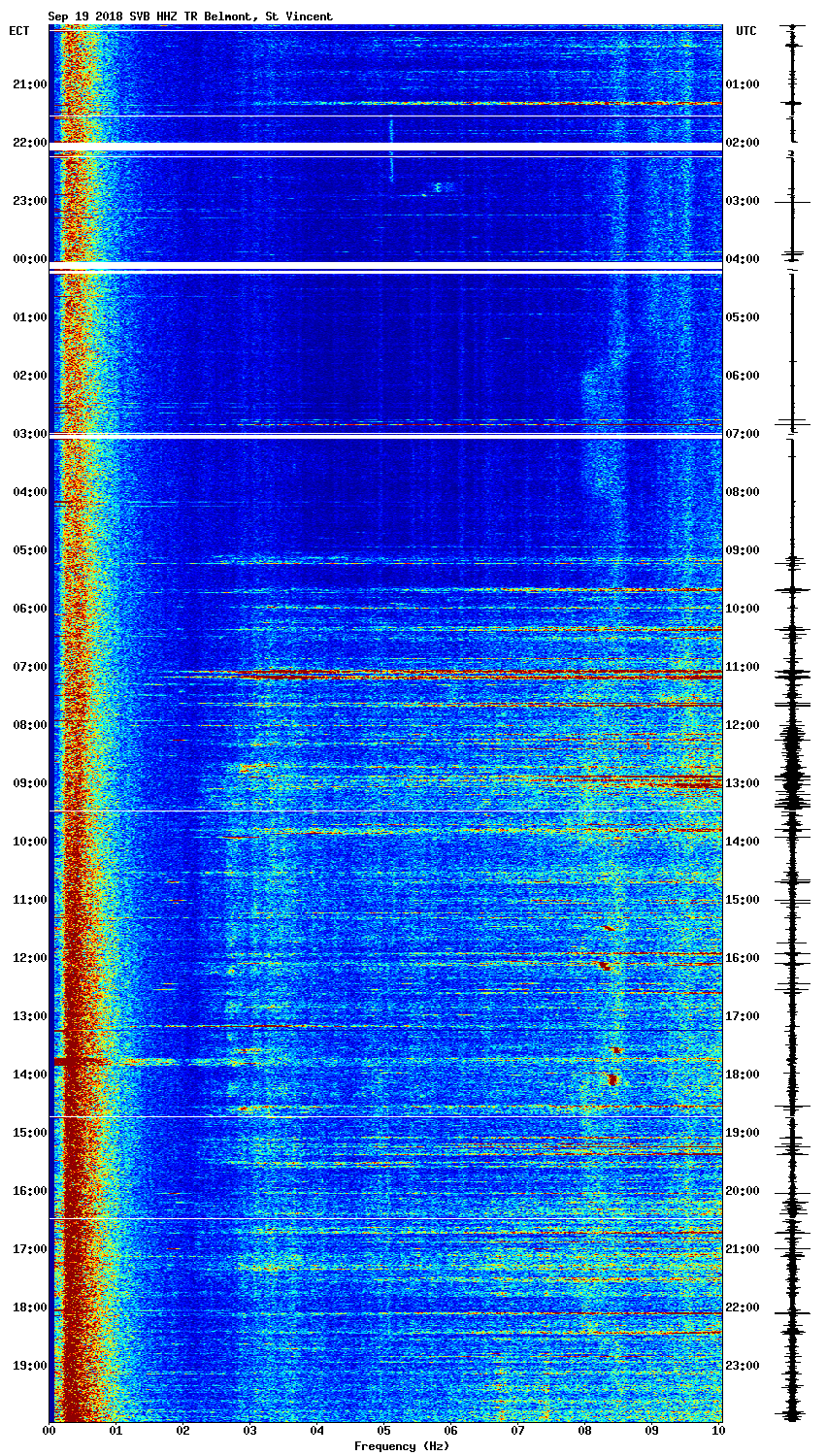827x1456 pixels.
Task: Select the ECT axis label 18:00
Action: tap(29, 1307)
